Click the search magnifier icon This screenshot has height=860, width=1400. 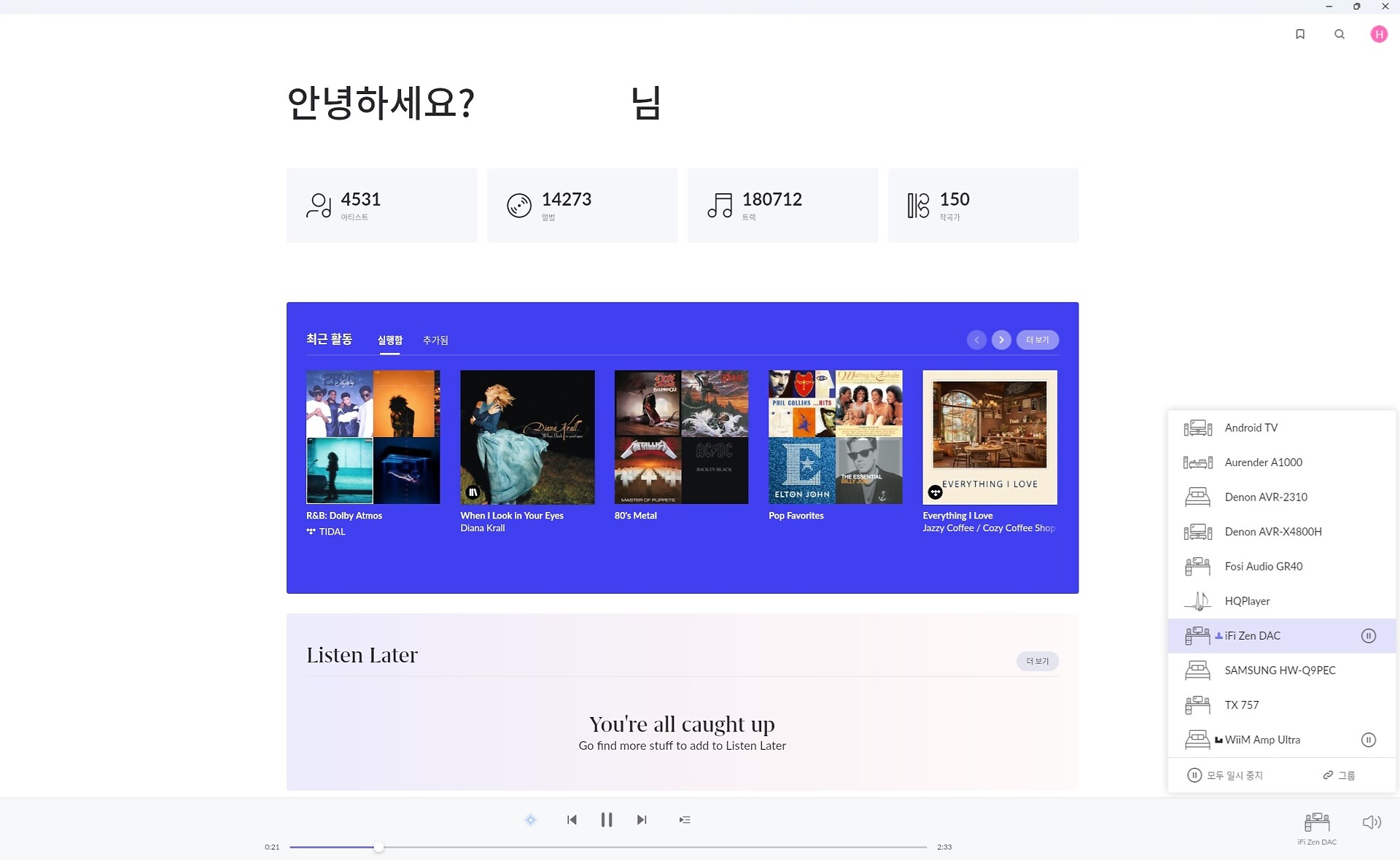click(1339, 34)
